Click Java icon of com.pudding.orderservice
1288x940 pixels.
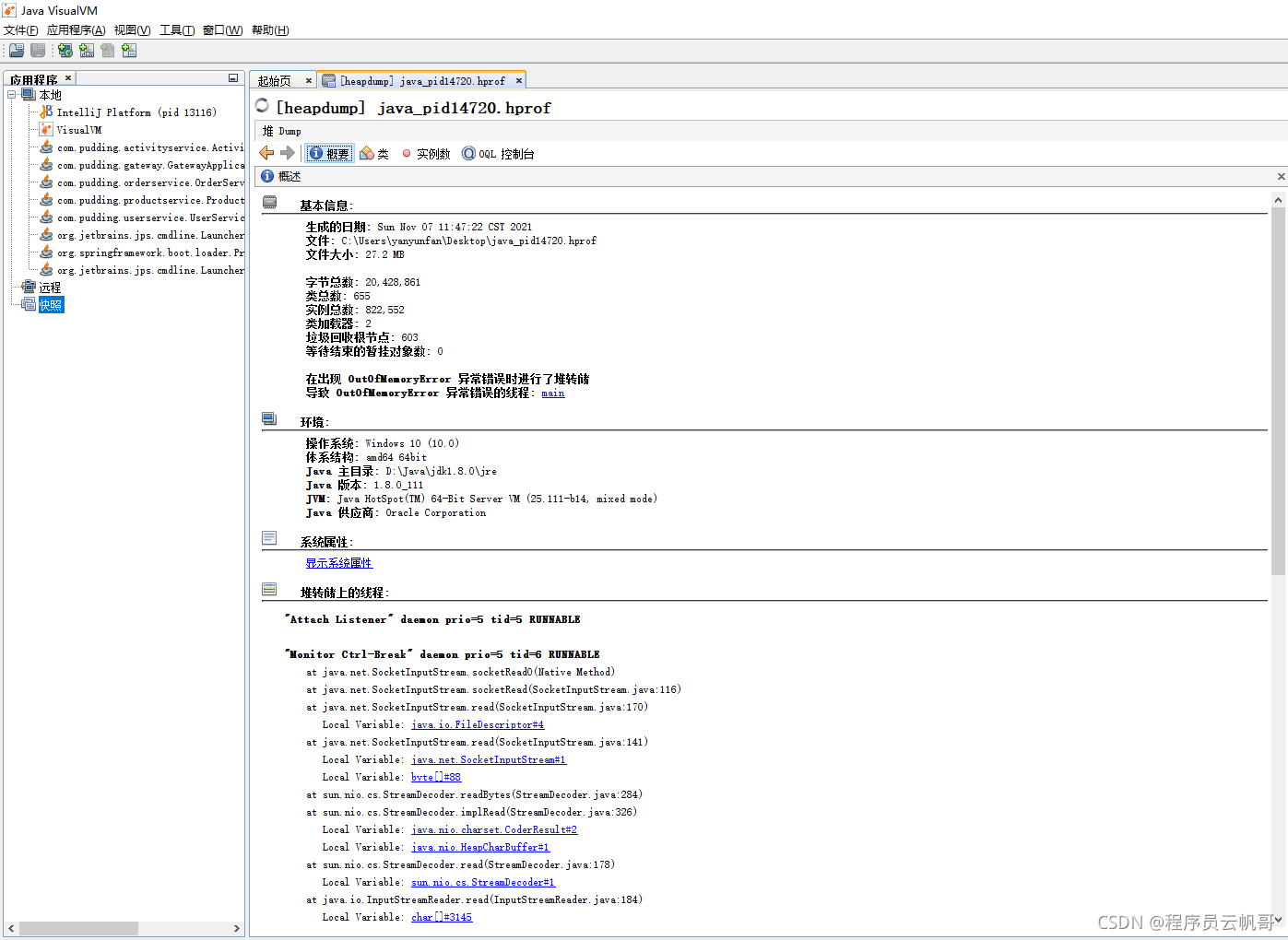tap(46, 182)
